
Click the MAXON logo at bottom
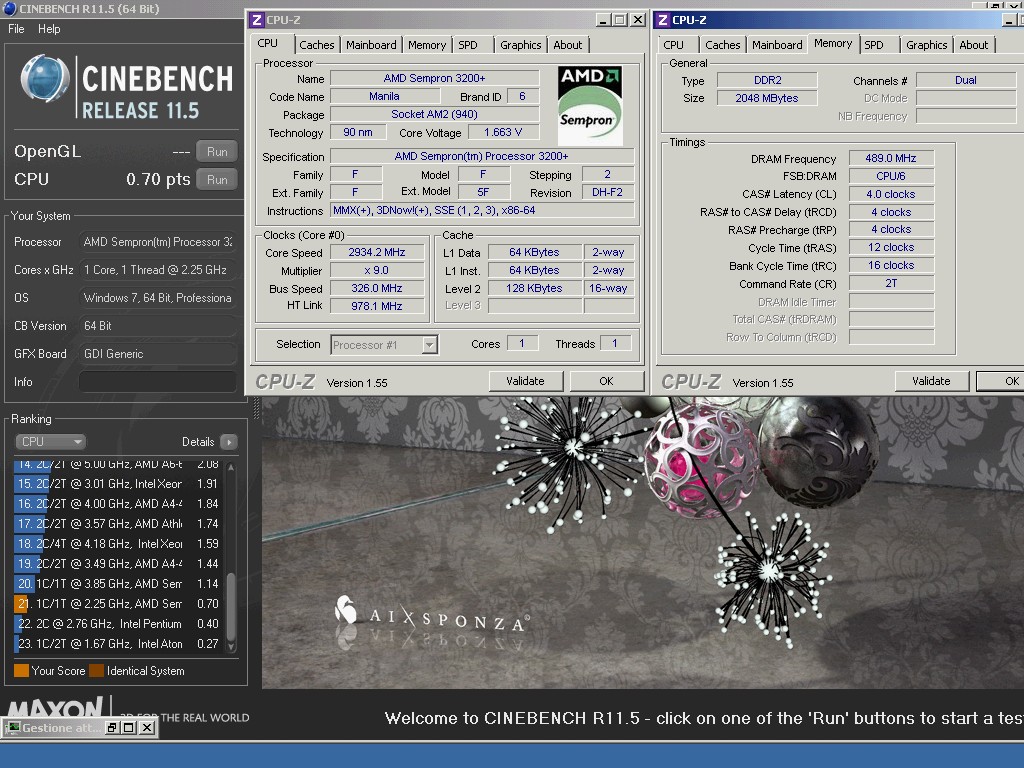coord(56,709)
